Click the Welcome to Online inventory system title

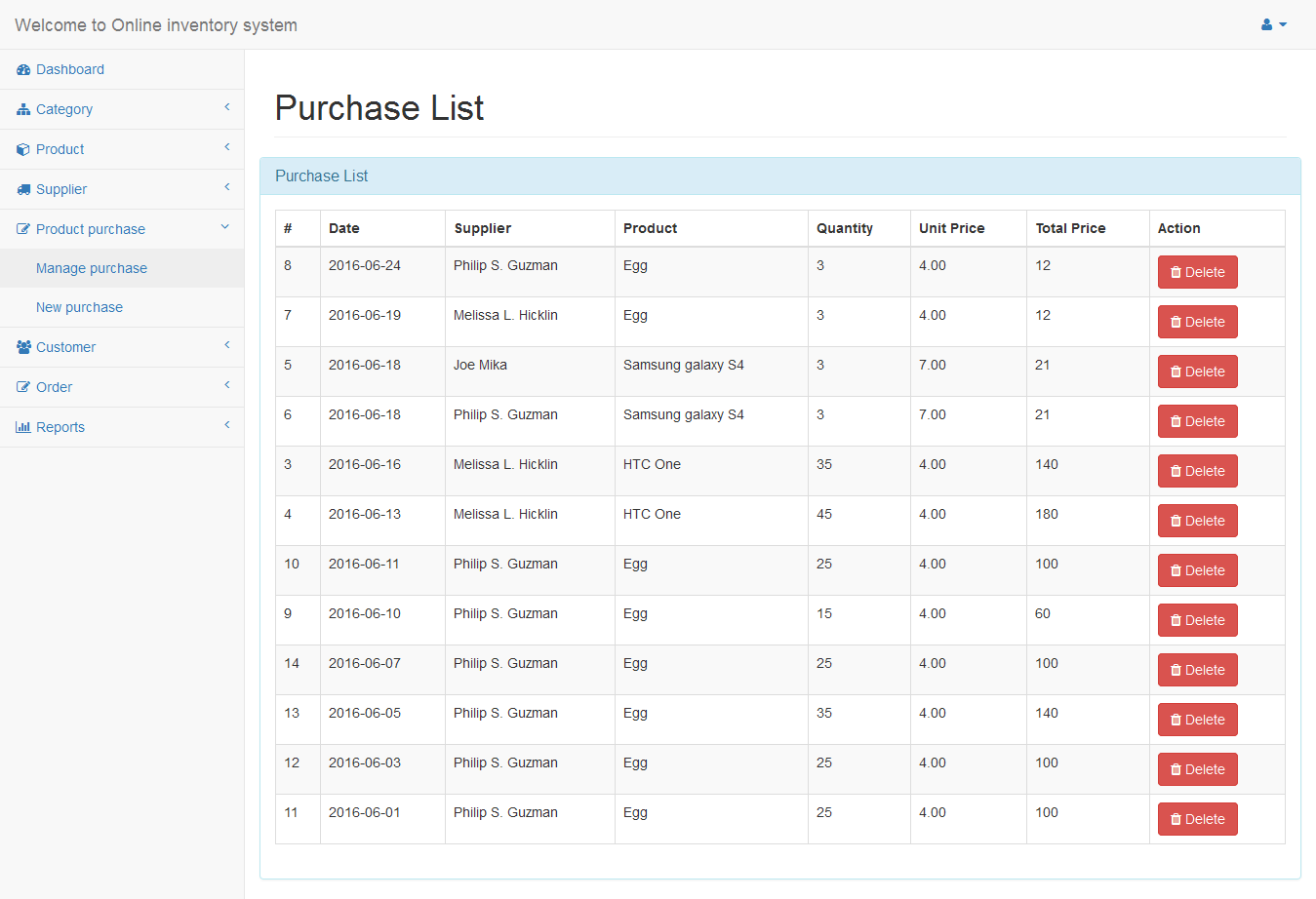(x=156, y=25)
